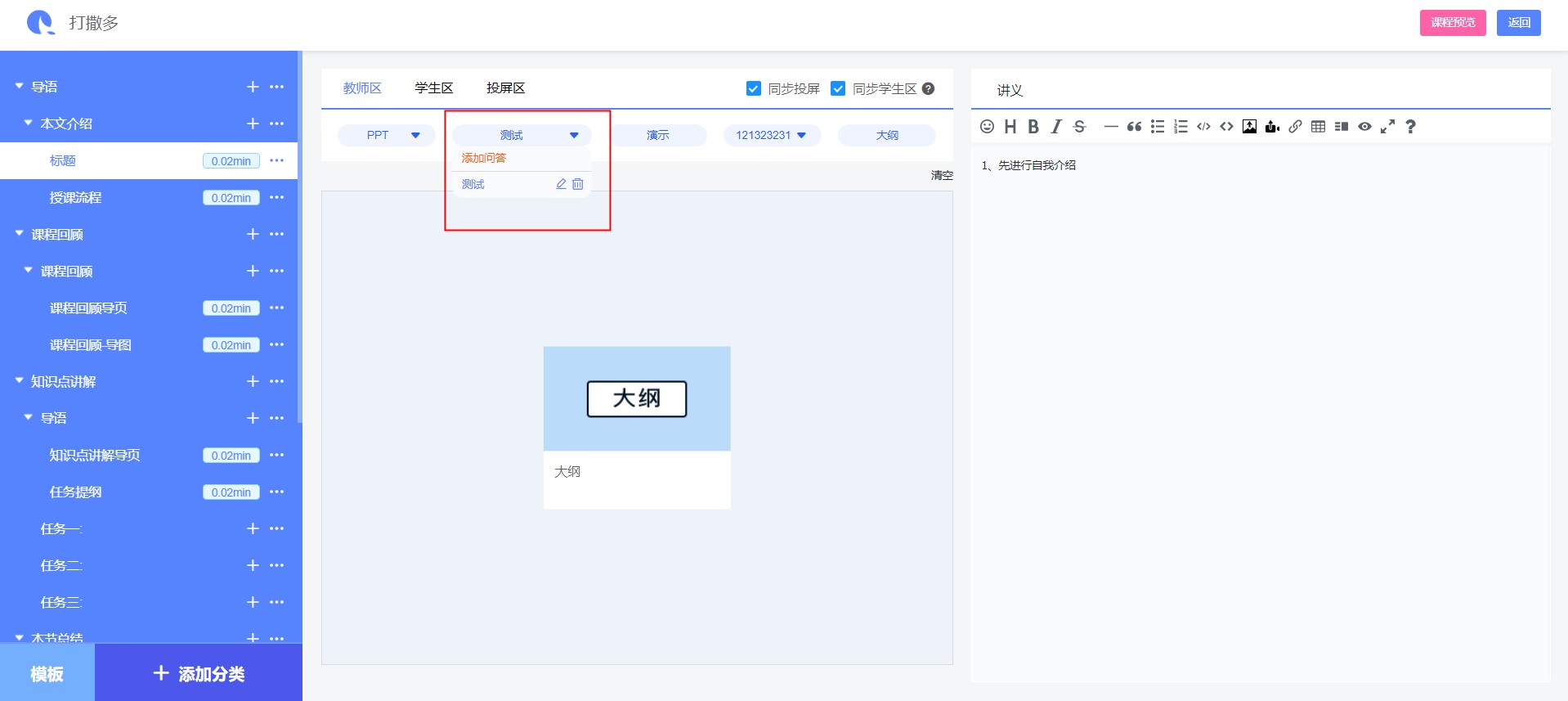The image size is (1568, 701).
Task: Click help icon next to 同步学生区
Action: pyautogui.click(x=928, y=88)
